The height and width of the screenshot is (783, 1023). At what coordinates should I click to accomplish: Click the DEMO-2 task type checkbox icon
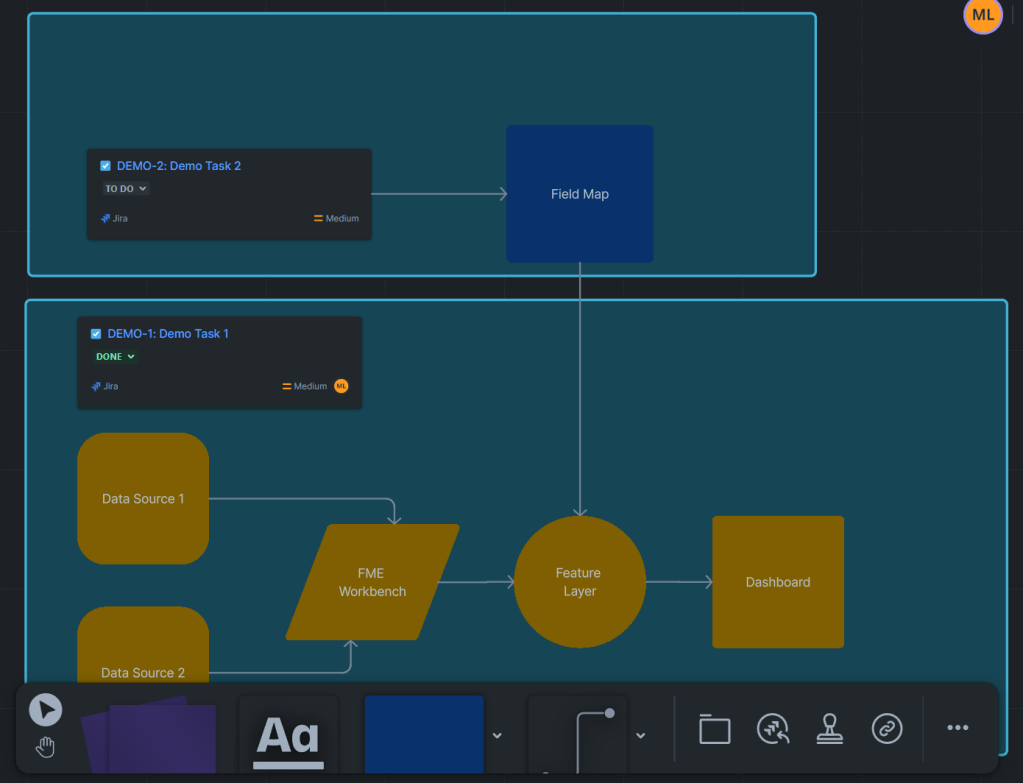coord(106,166)
